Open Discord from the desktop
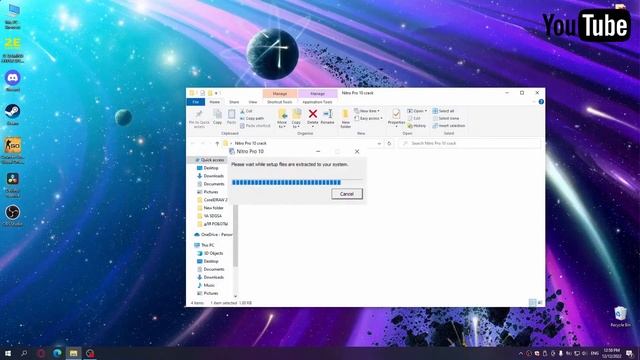 pos(13,80)
